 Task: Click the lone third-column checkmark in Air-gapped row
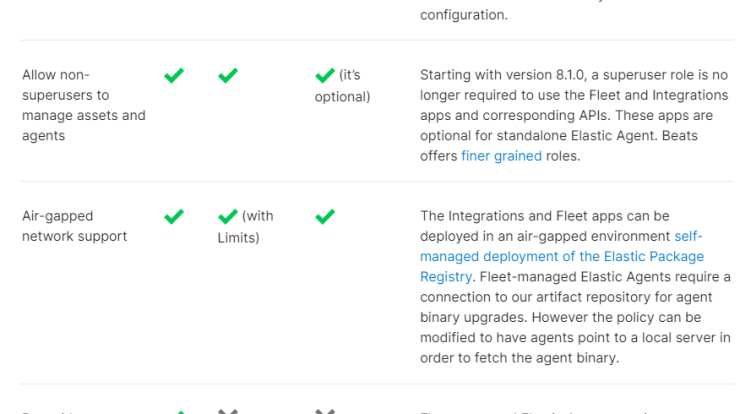click(325, 217)
